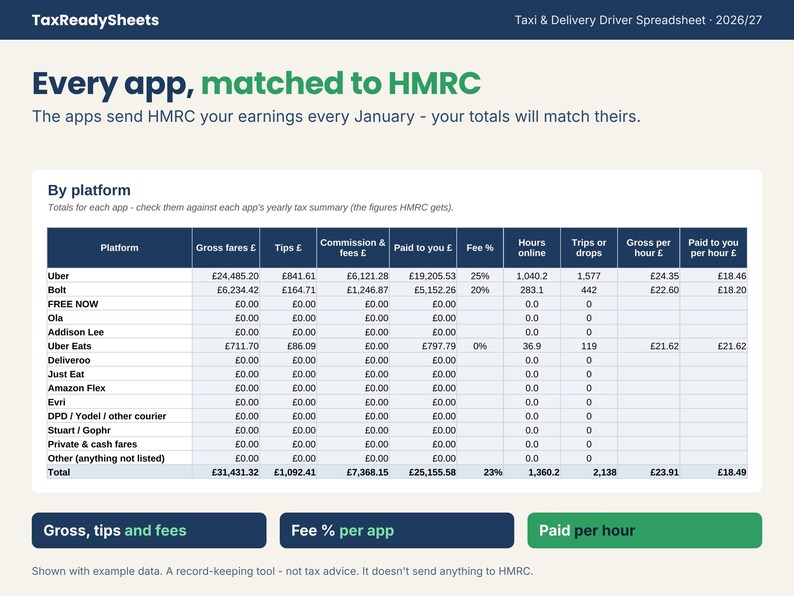Image resolution: width=794 pixels, height=596 pixels.
Task: Click total gross per hour £23.91
Action: click(x=649, y=472)
